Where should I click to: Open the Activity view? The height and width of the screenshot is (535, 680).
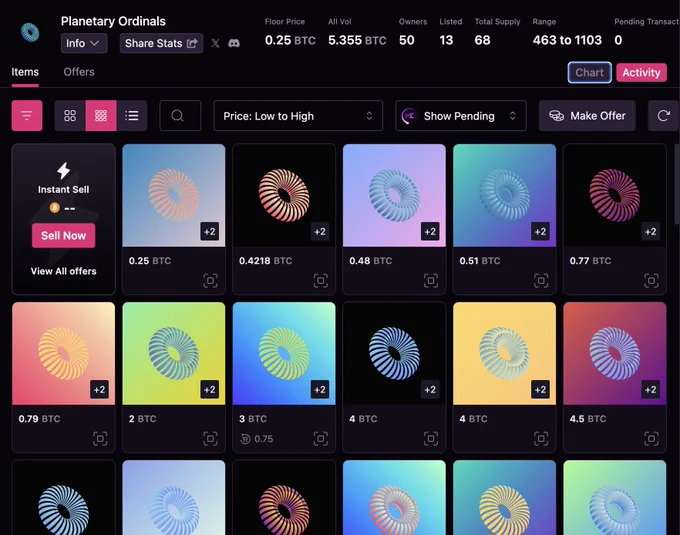pyautogui.click(x=641, y=72)
